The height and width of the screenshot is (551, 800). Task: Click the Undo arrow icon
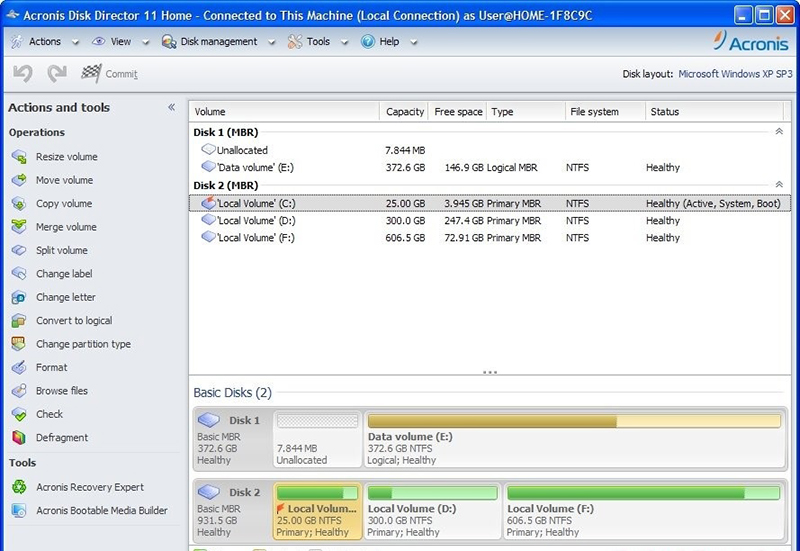click(x=22, y=74)
